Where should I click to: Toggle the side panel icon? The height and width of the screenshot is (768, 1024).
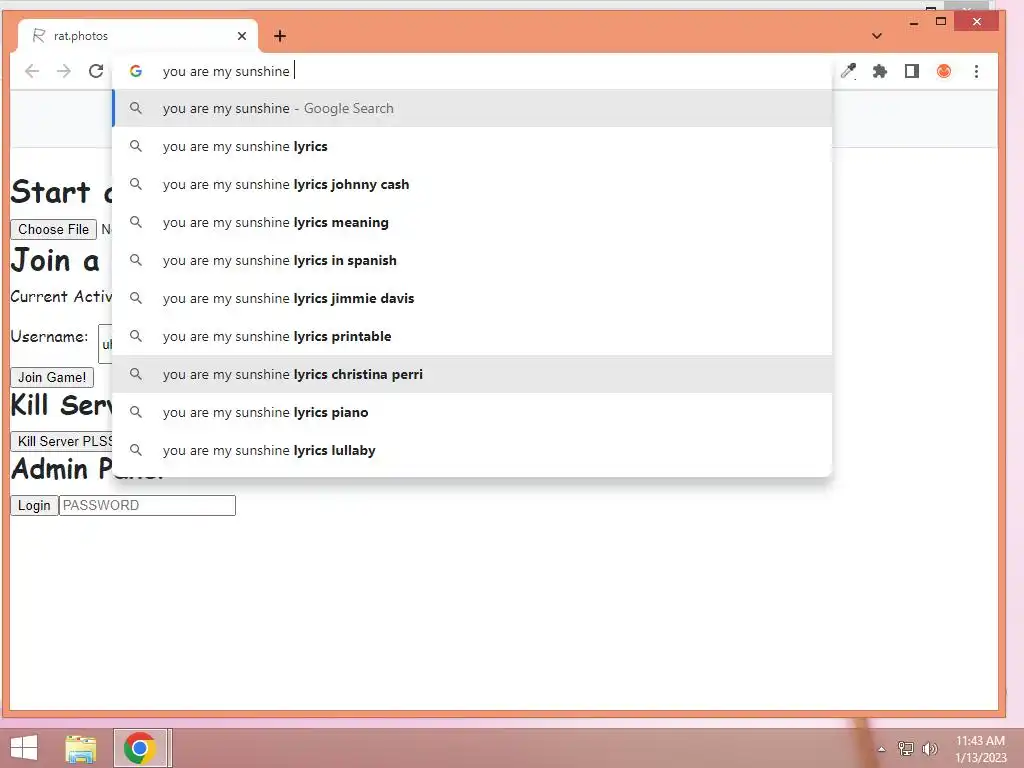coord(912,71)
